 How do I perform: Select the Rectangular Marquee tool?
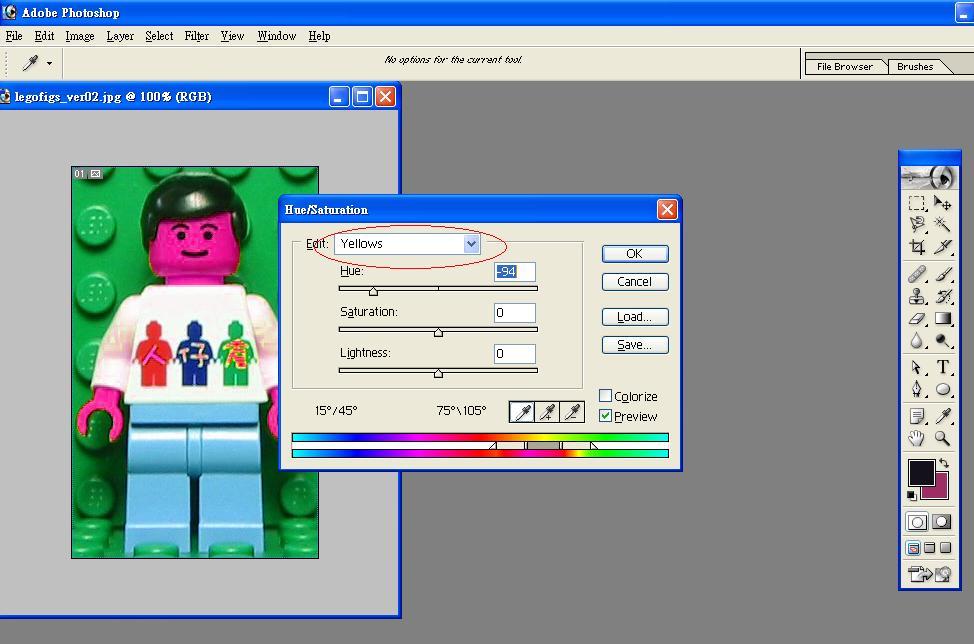pyautogui.click(x=917, y=204)
